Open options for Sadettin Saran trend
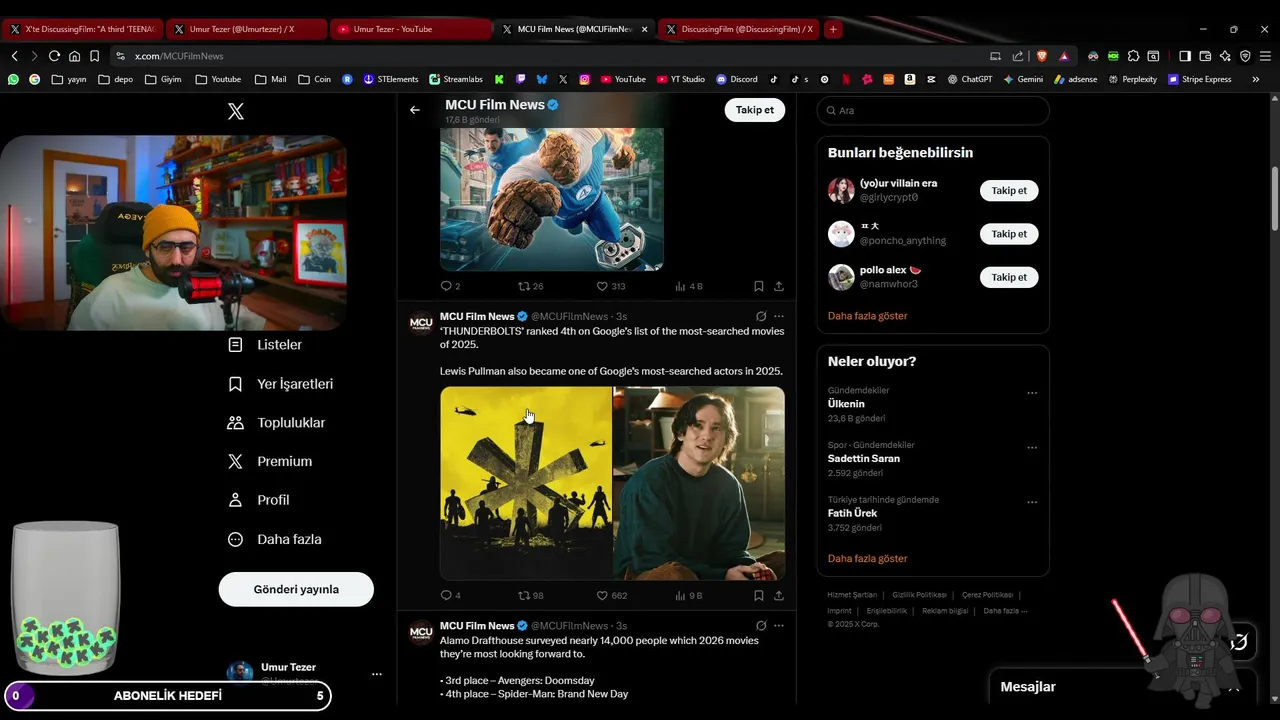The height and width of the screenshot is (720, 1280). tap(1032, 447)
